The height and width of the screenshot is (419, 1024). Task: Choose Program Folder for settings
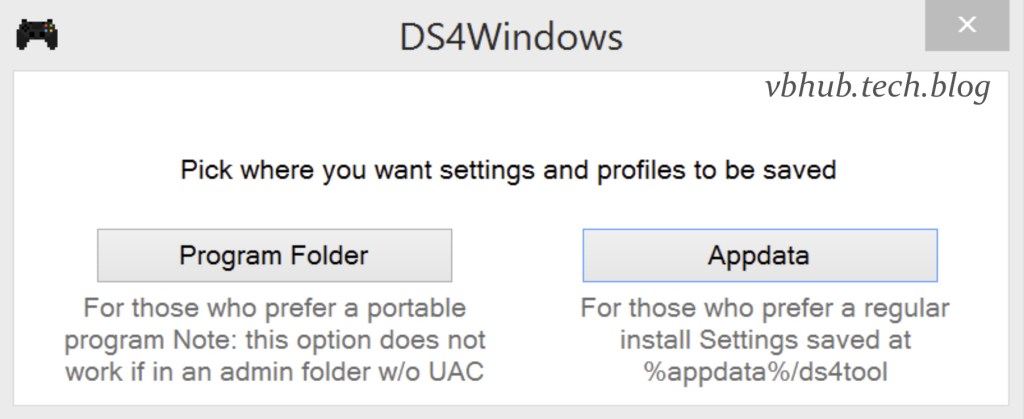(x=274, y=255)
